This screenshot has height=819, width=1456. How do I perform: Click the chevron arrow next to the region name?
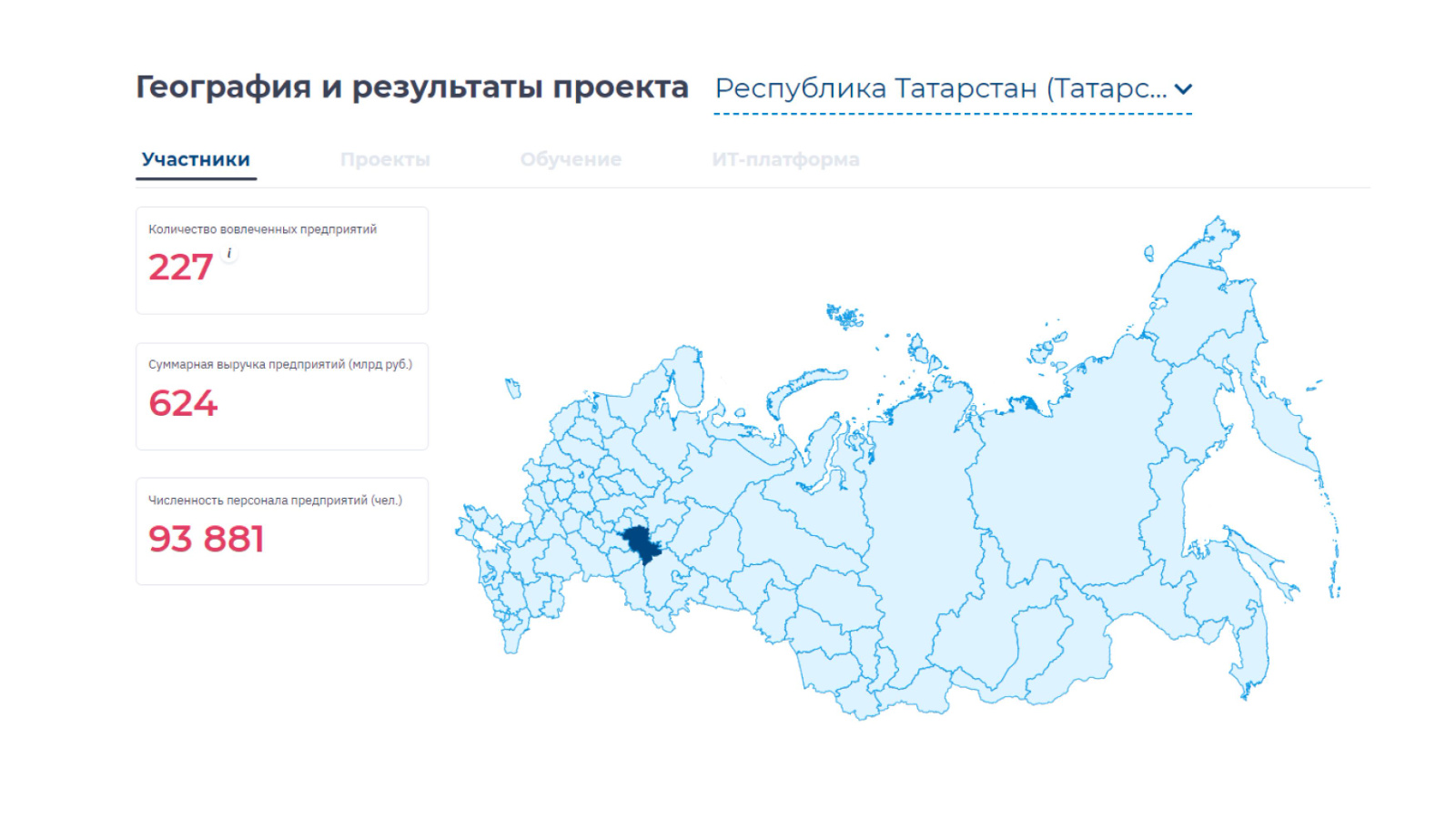coord(1182,89)
